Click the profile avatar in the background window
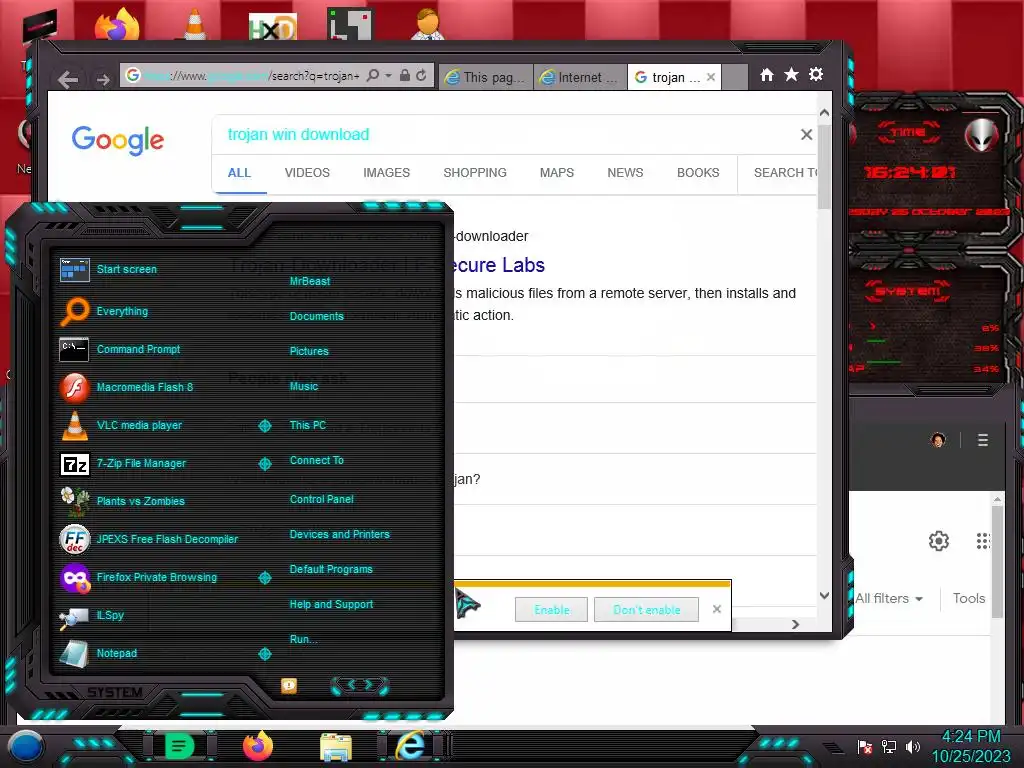 [x=938, y=440]
